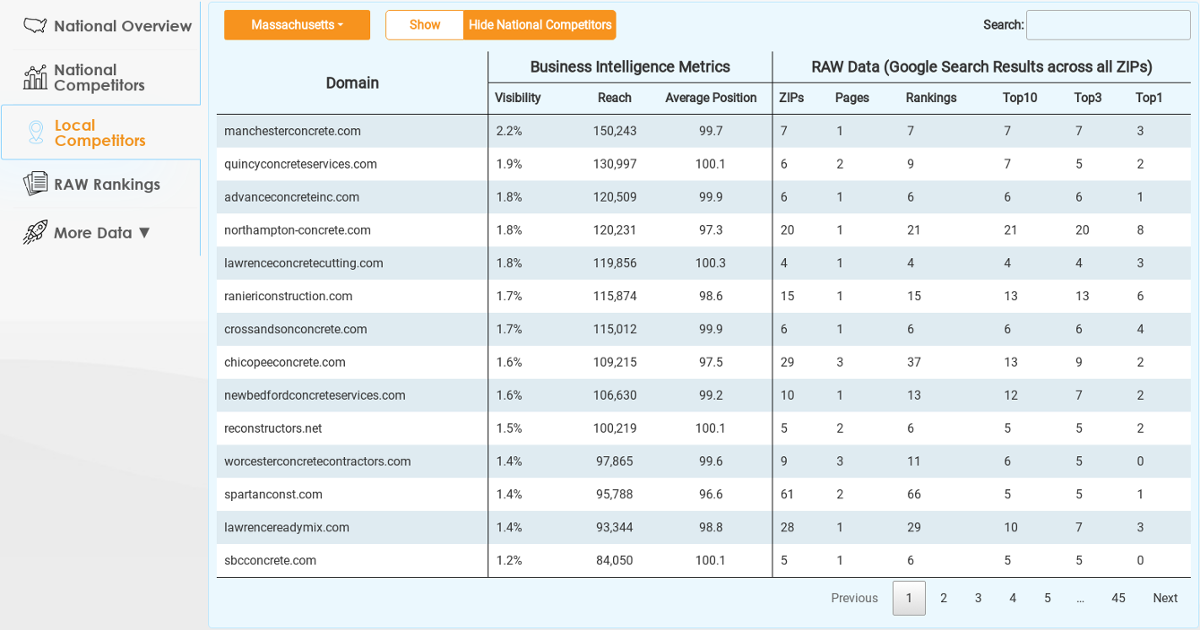Expand the More Data menu arrow
The width and height of the screenshot is (1200, 630).
(144, 233)
